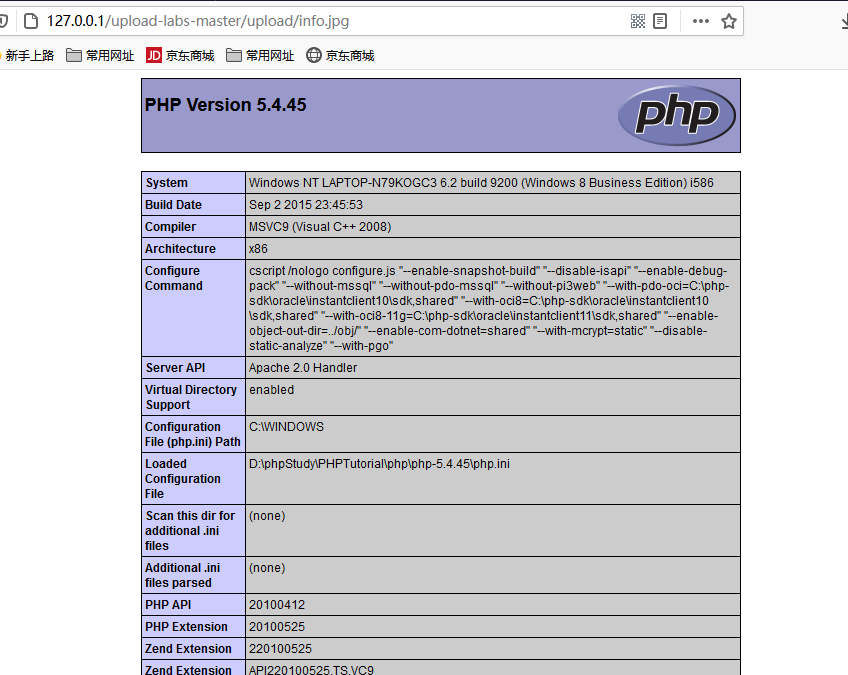Click the site information page icon before the URL
848x675 pixels.
point(31,21)
